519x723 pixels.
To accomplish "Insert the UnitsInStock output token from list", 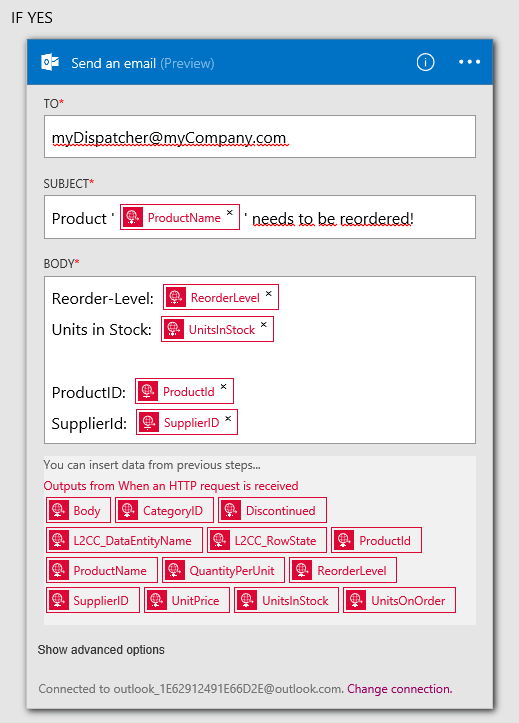I will [286, 600].
